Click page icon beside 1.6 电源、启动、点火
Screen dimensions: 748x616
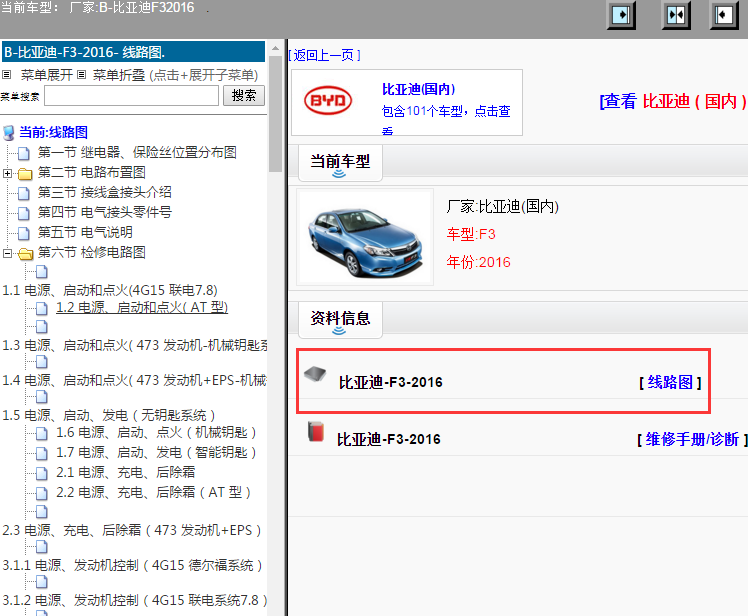pos(42,433)
